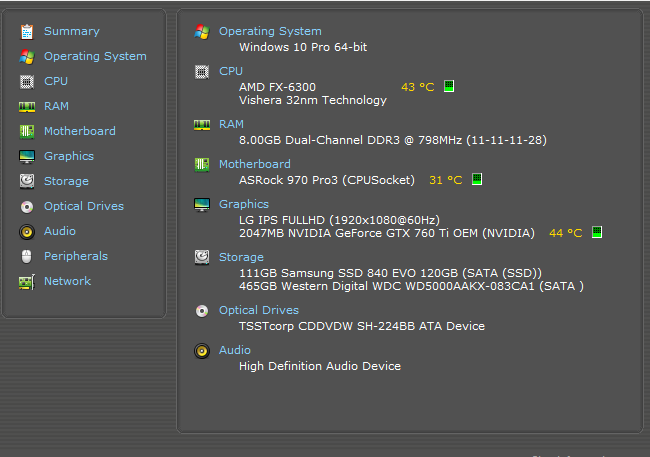Image resolution: width=650 pixels, height=457 pixels.
Task: Click the TSSTcorp CDDVDW SH-224BB line
Action: tap(362, 326)
